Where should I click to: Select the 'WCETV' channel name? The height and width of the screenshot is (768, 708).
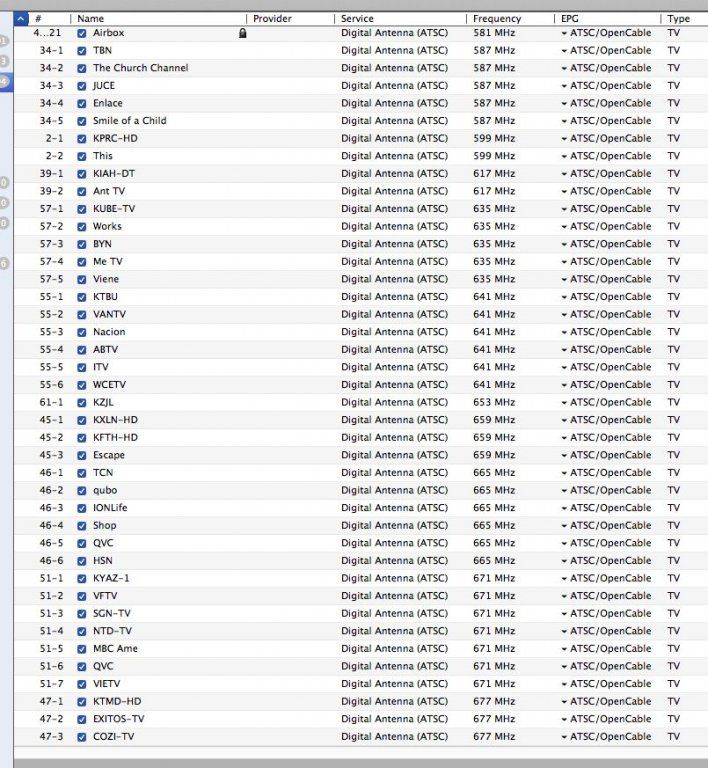tap(109, 385)
